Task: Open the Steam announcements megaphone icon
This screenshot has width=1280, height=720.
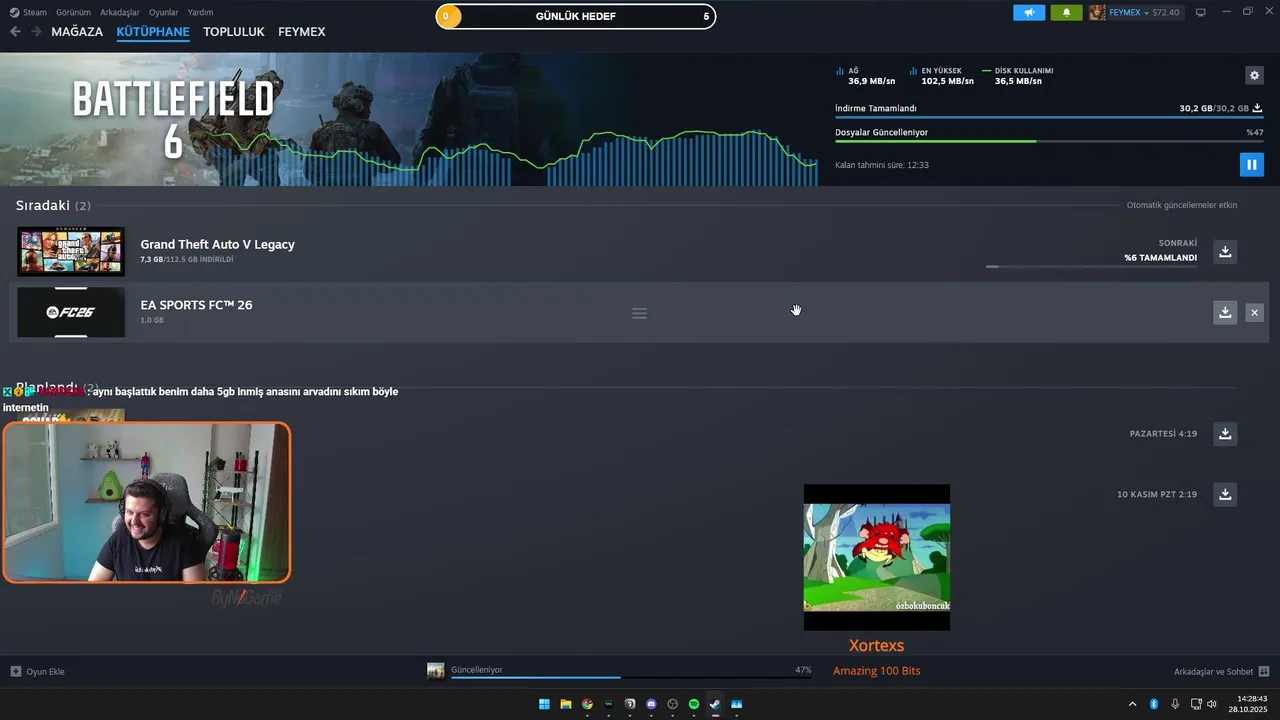Action: click(1029, 12)
